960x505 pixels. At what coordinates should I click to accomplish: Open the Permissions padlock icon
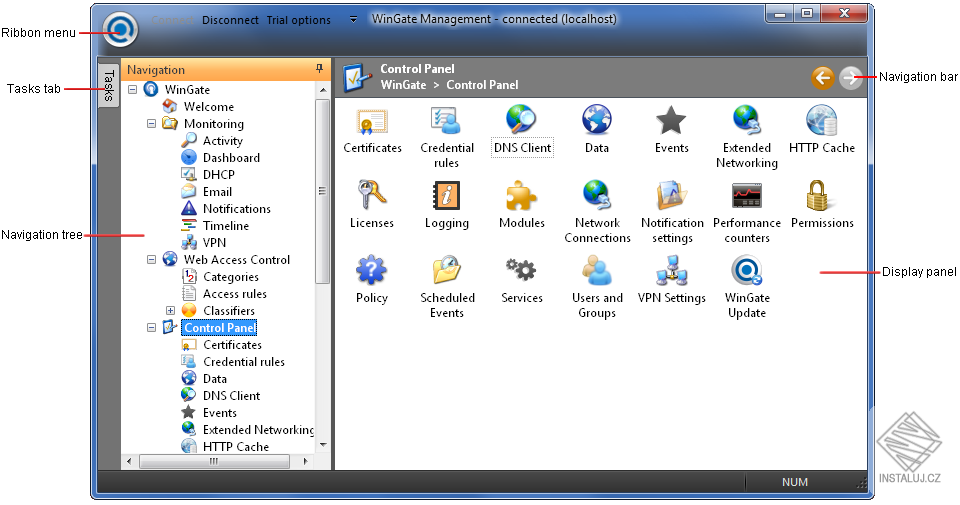[817, 195]
